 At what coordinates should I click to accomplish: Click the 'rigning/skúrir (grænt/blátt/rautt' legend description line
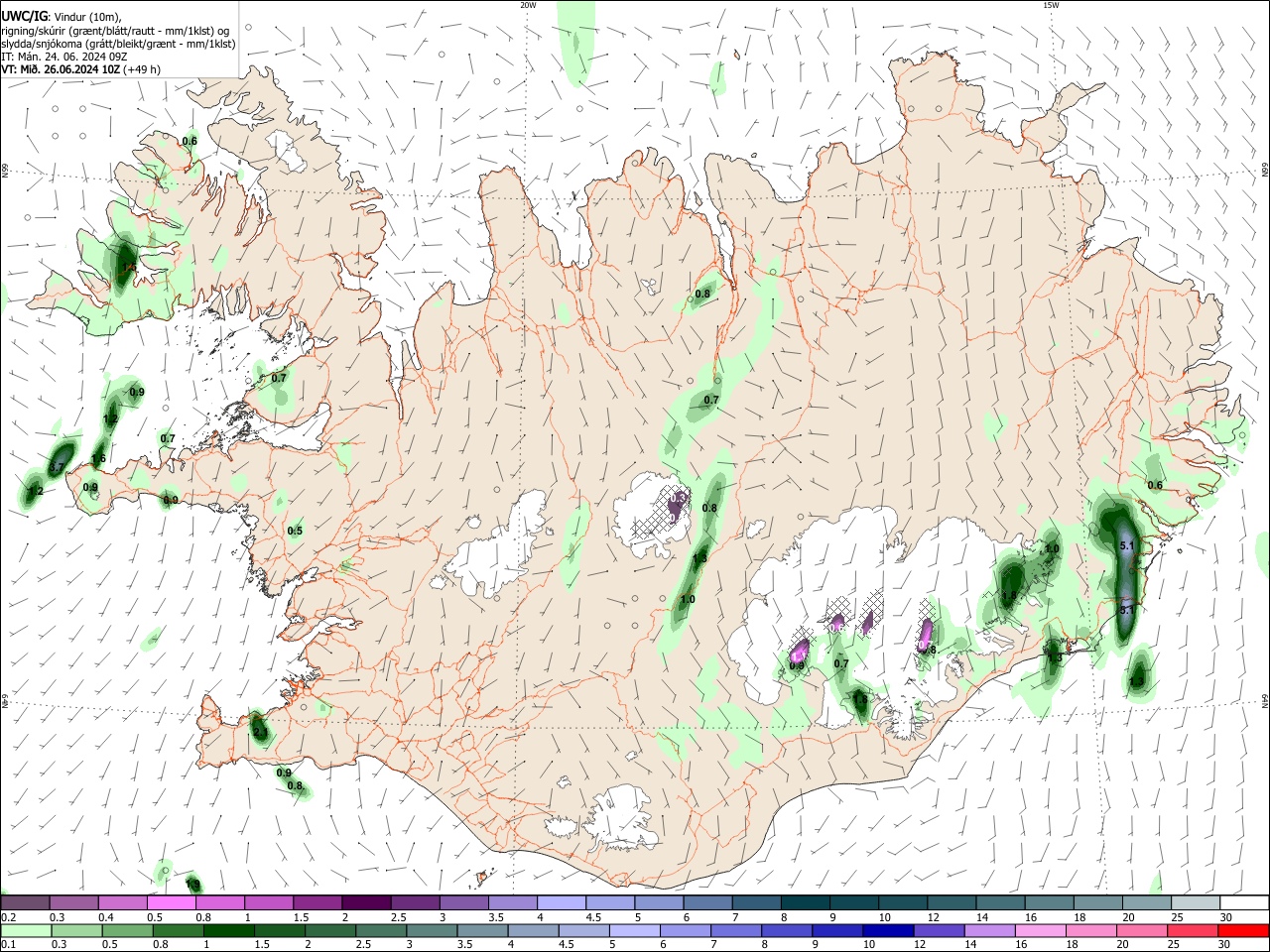116,31
